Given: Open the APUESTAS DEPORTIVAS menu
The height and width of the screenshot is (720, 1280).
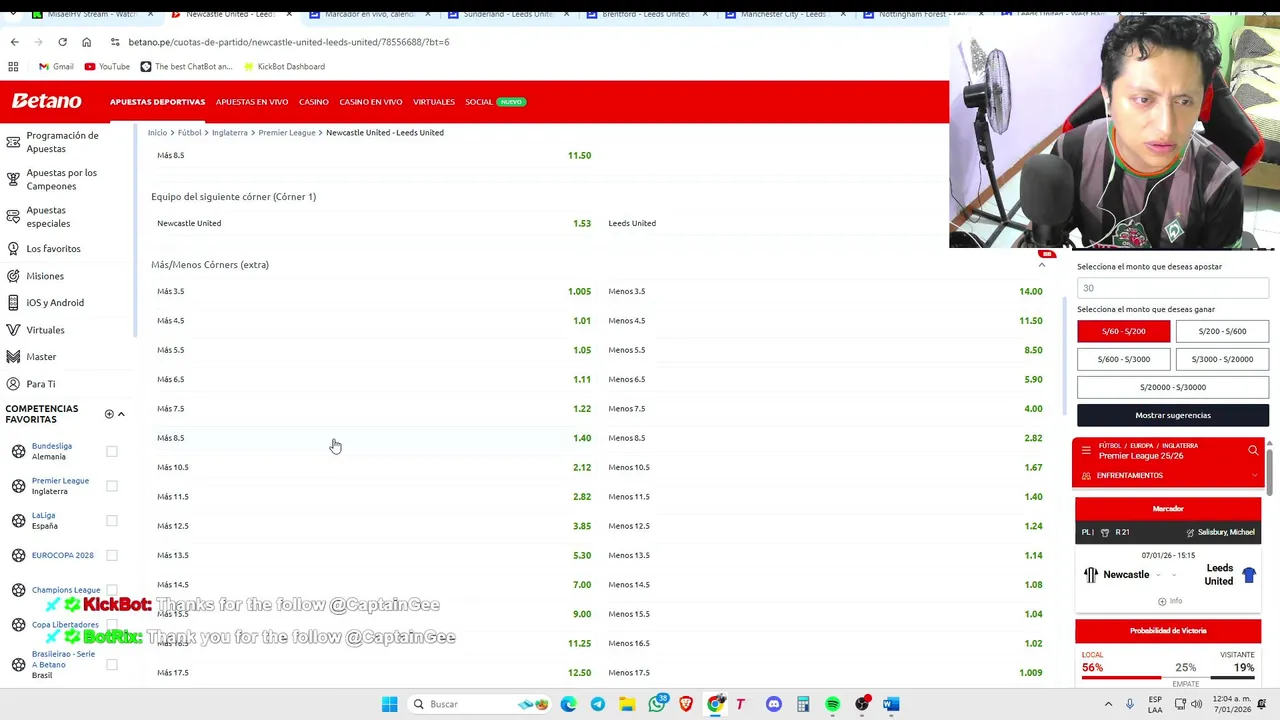Looking at the screenshot, I should point(157,101).
